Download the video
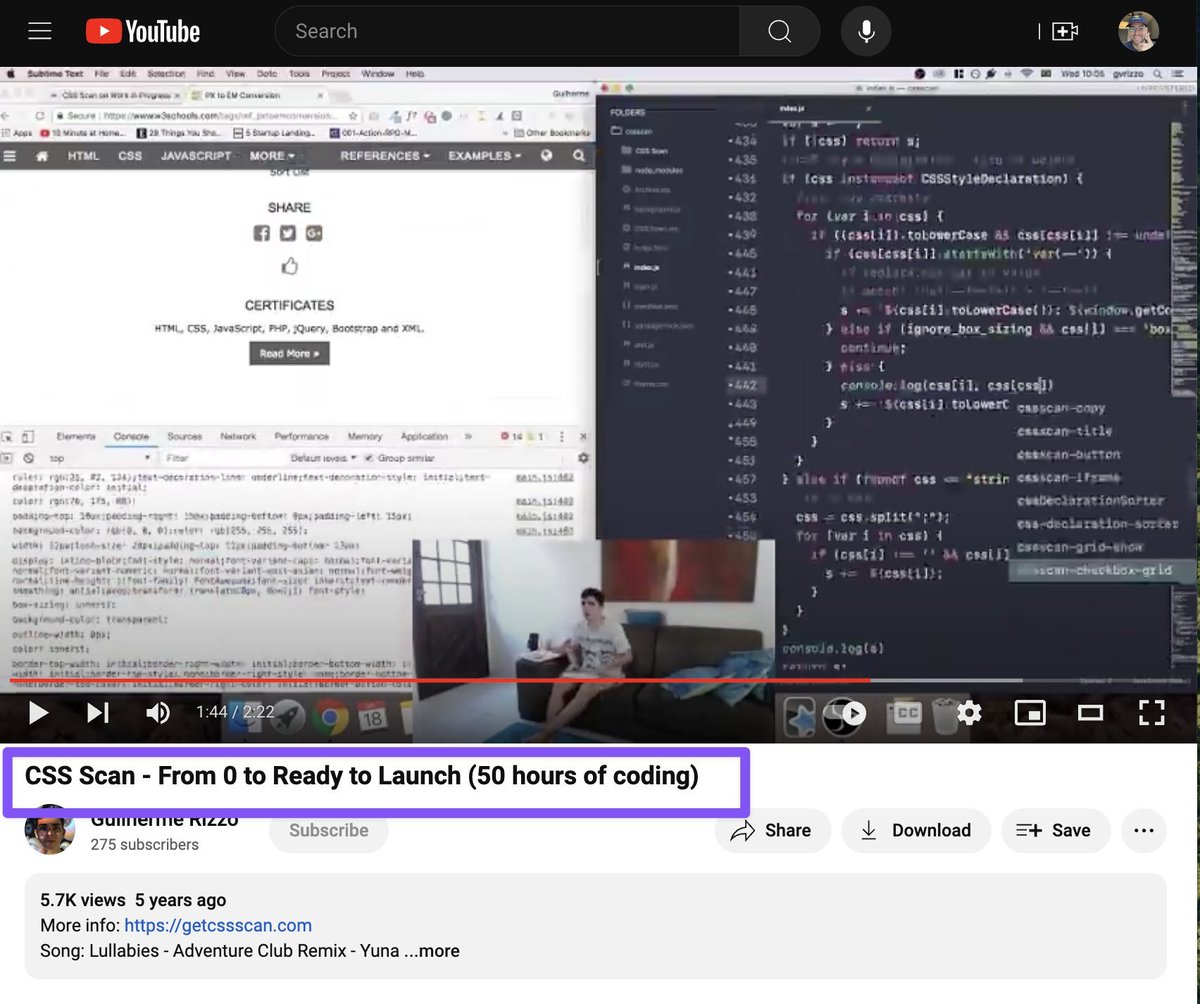Screen dimensions: 1200x1004 click(x=916, y=830)
